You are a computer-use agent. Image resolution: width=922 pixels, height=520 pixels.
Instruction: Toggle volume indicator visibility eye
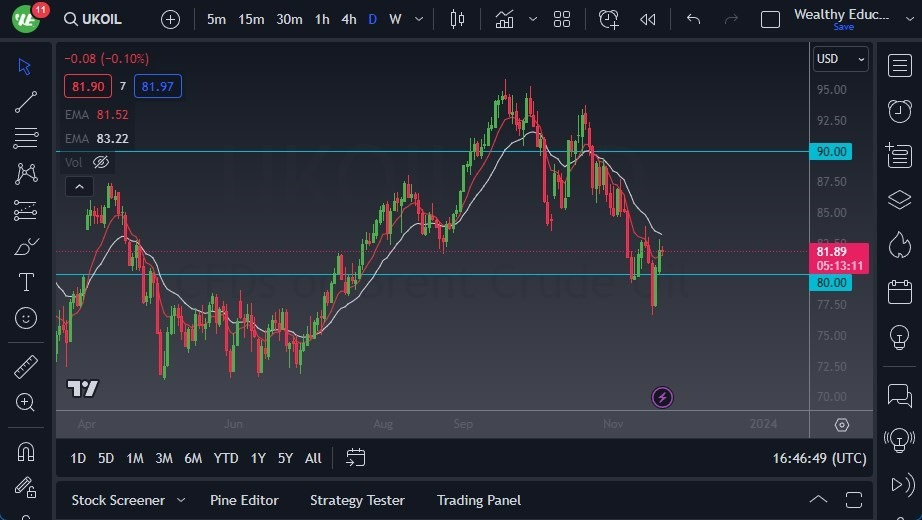pyautogui.click(x=100, y=161)
